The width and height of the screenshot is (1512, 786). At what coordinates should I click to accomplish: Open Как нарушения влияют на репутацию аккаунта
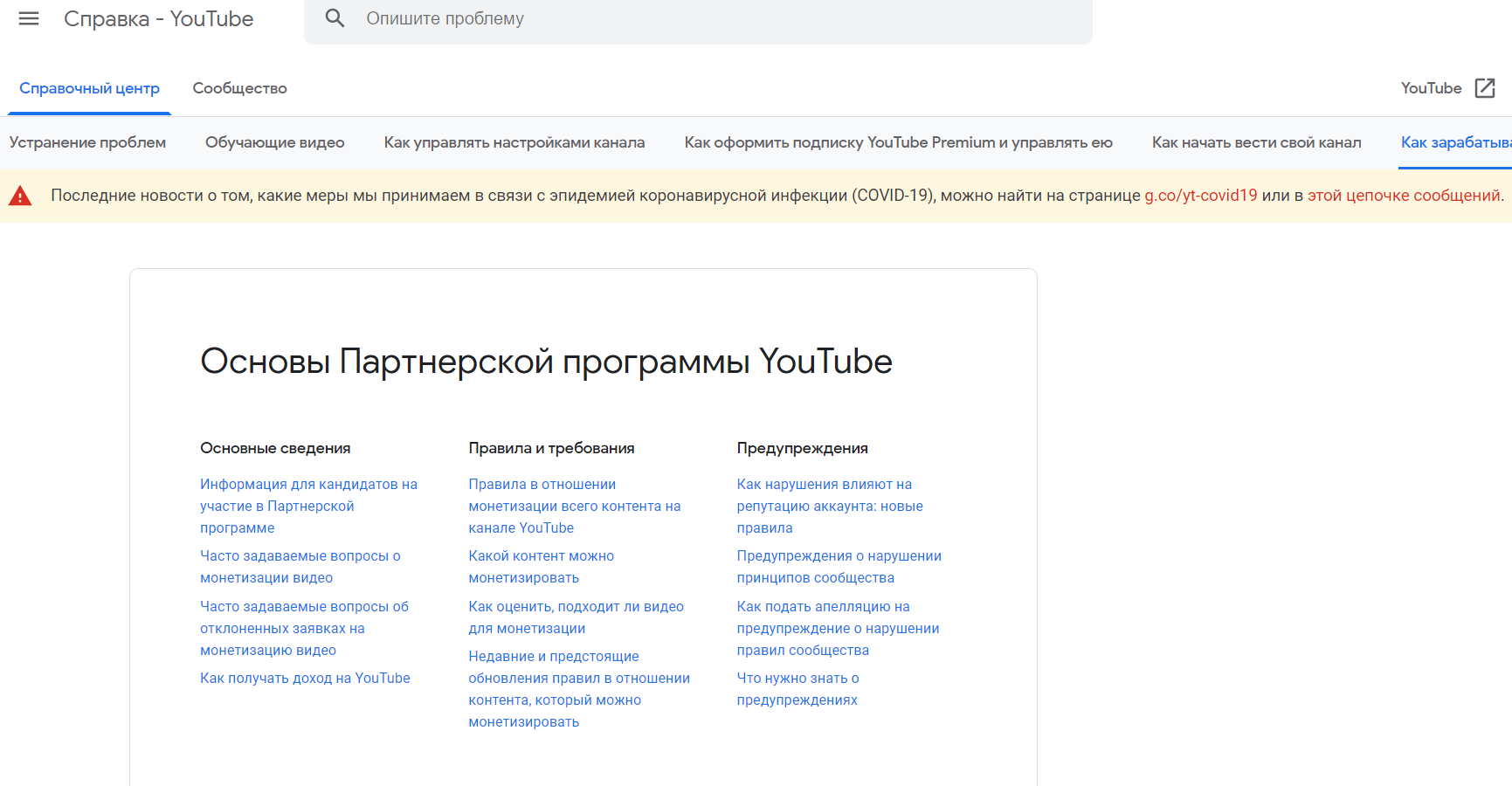(x=830, y=507)
